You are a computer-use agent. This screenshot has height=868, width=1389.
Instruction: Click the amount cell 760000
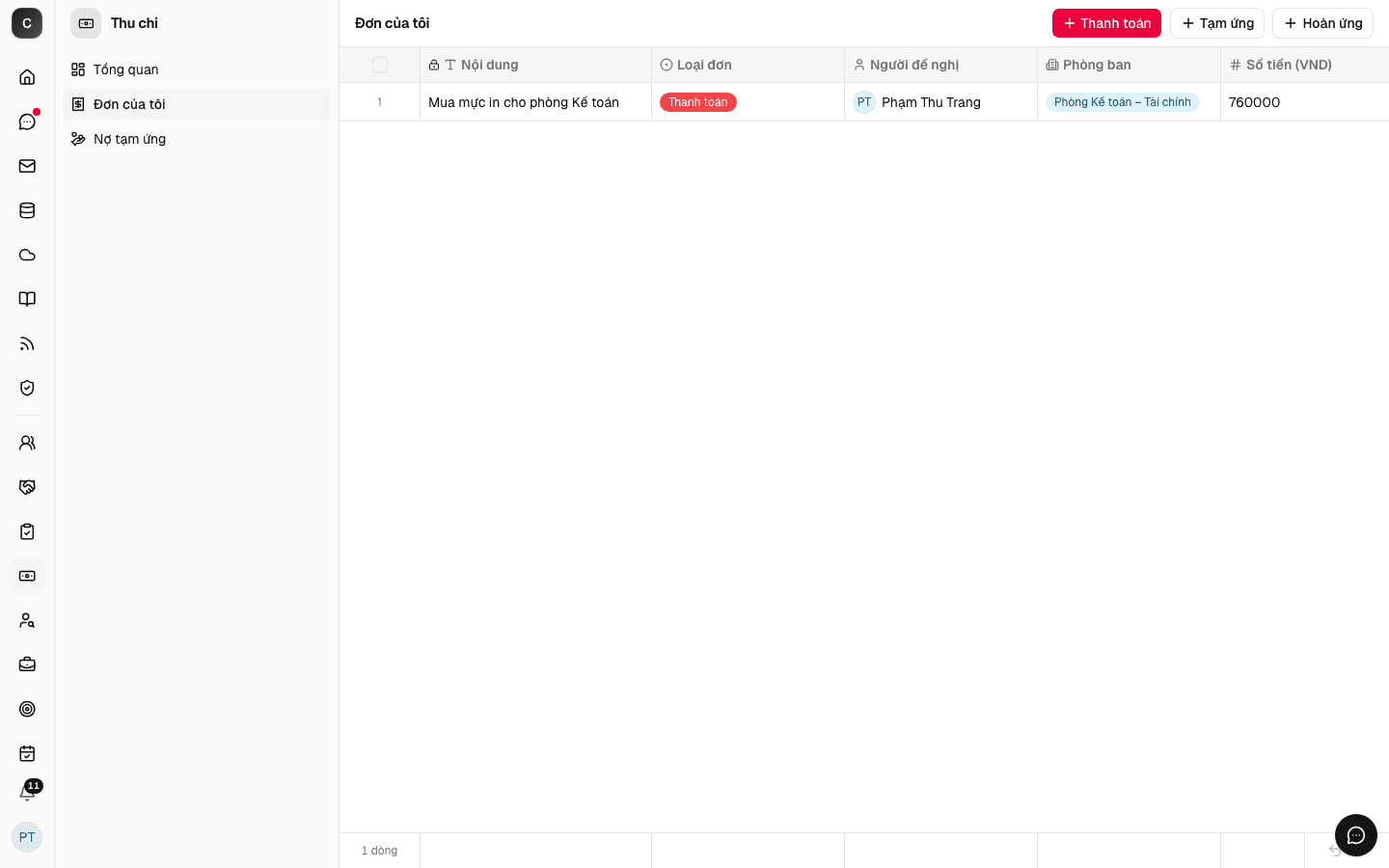pyautogui.click(x=1305, y=102)
